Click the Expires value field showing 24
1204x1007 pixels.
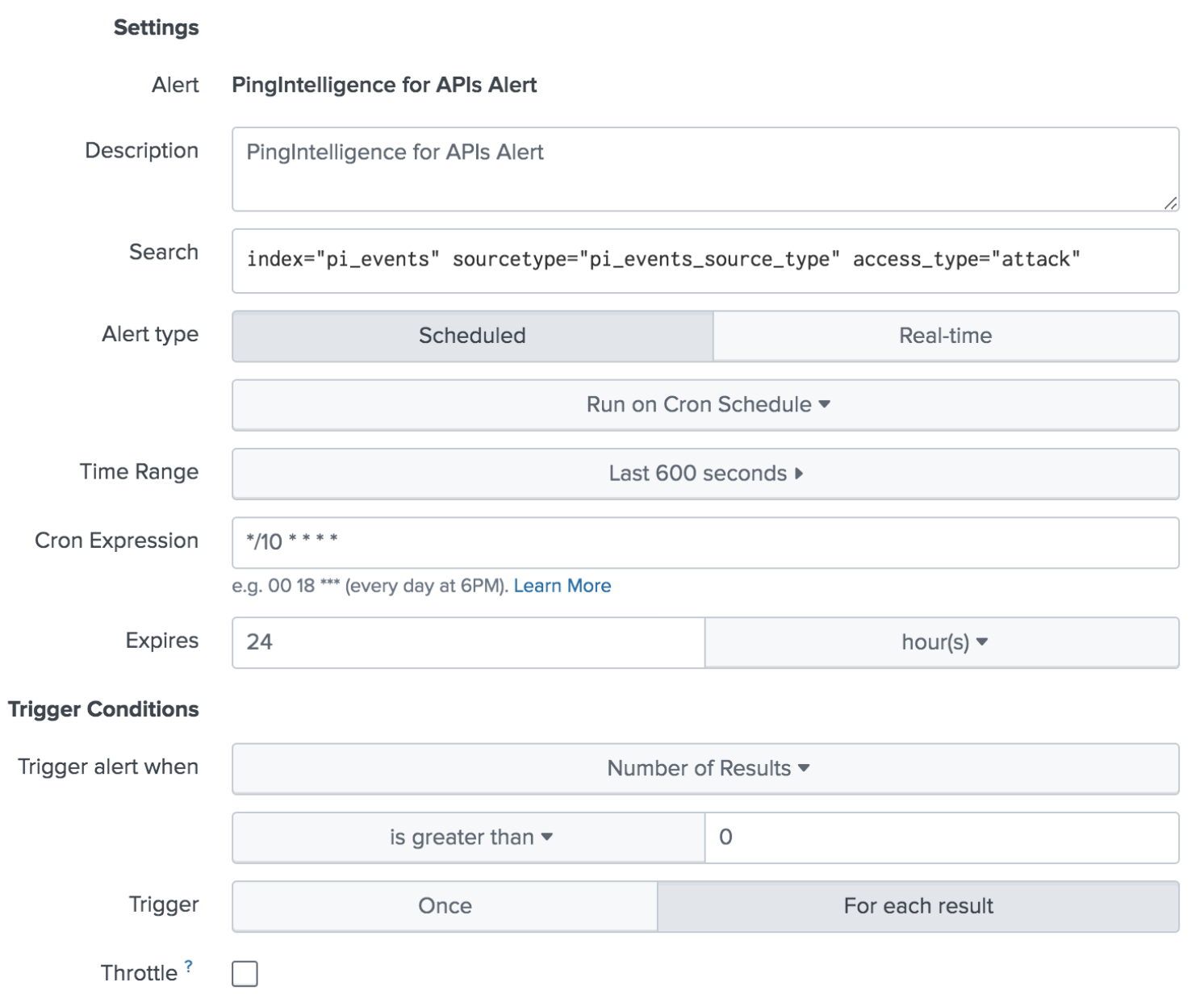tap(468, 642)
